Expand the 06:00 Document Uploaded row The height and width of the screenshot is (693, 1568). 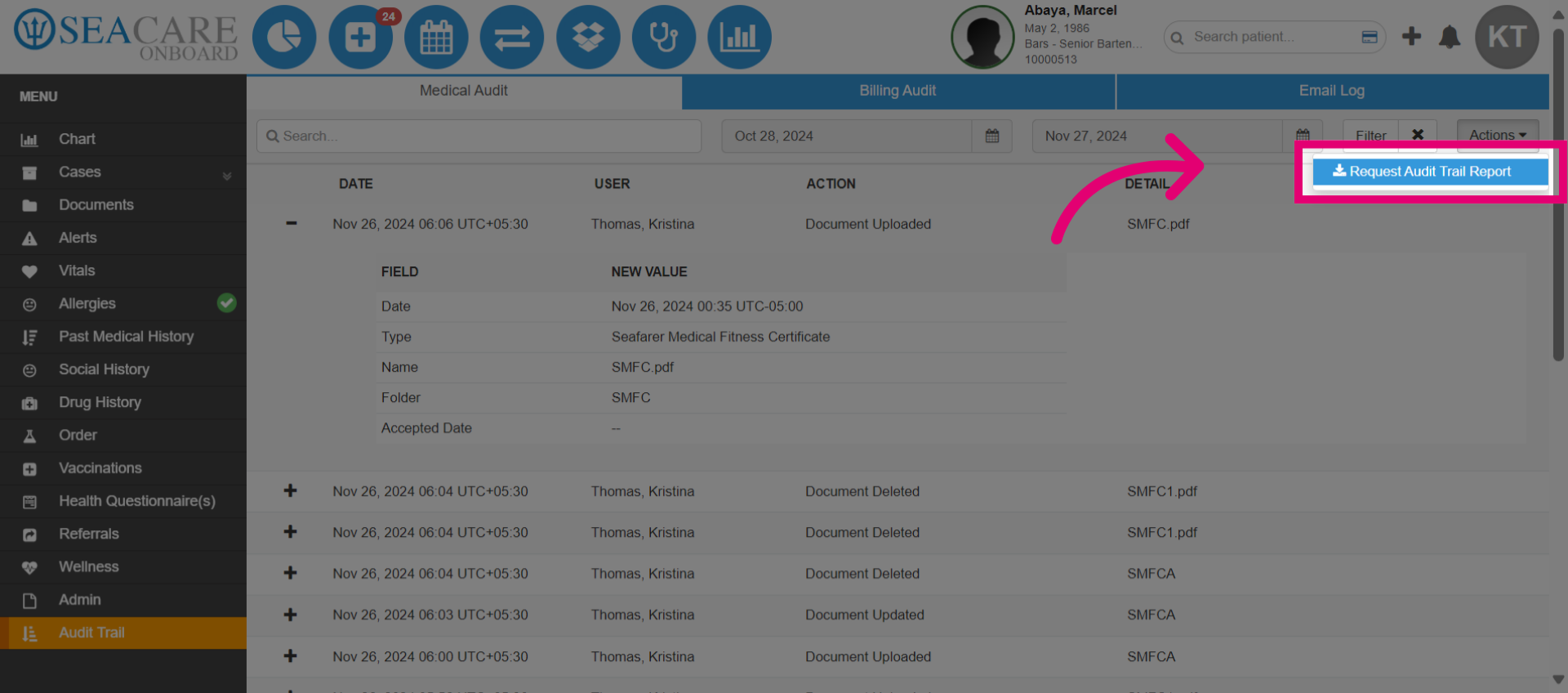pos(290,656)
